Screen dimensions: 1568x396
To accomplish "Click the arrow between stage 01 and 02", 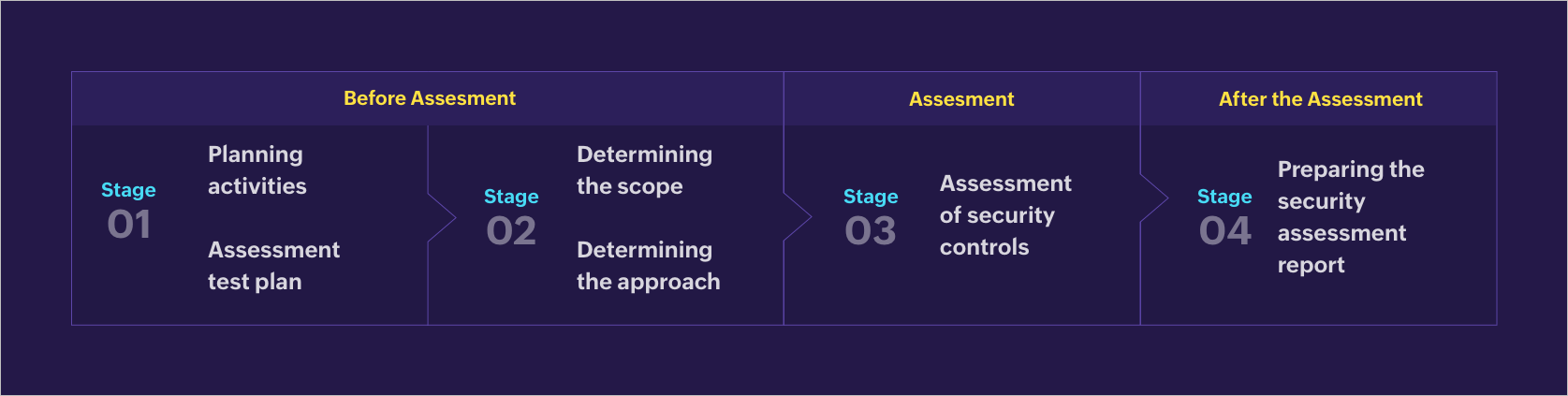I will [443, 219].
